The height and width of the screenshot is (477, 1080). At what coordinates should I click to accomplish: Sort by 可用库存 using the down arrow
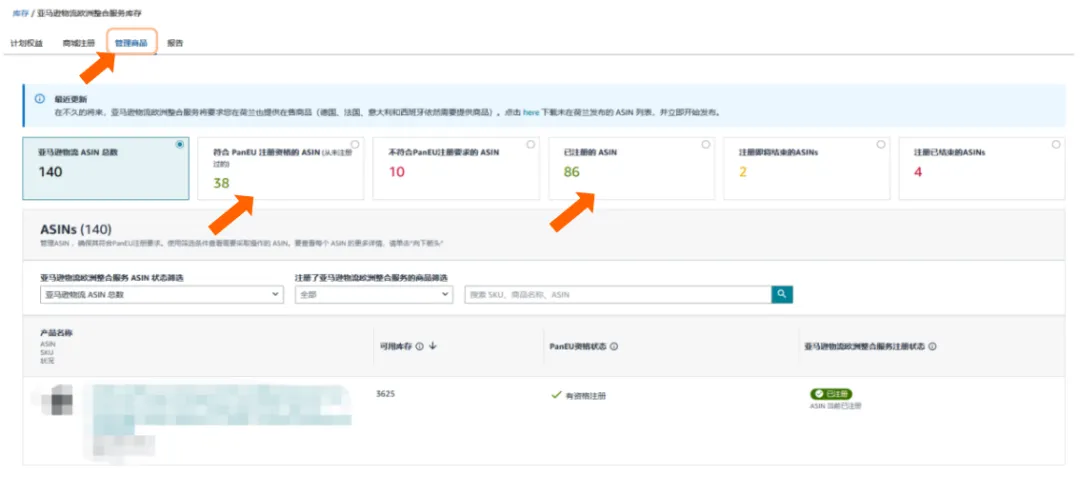click(x=433, y=346)
